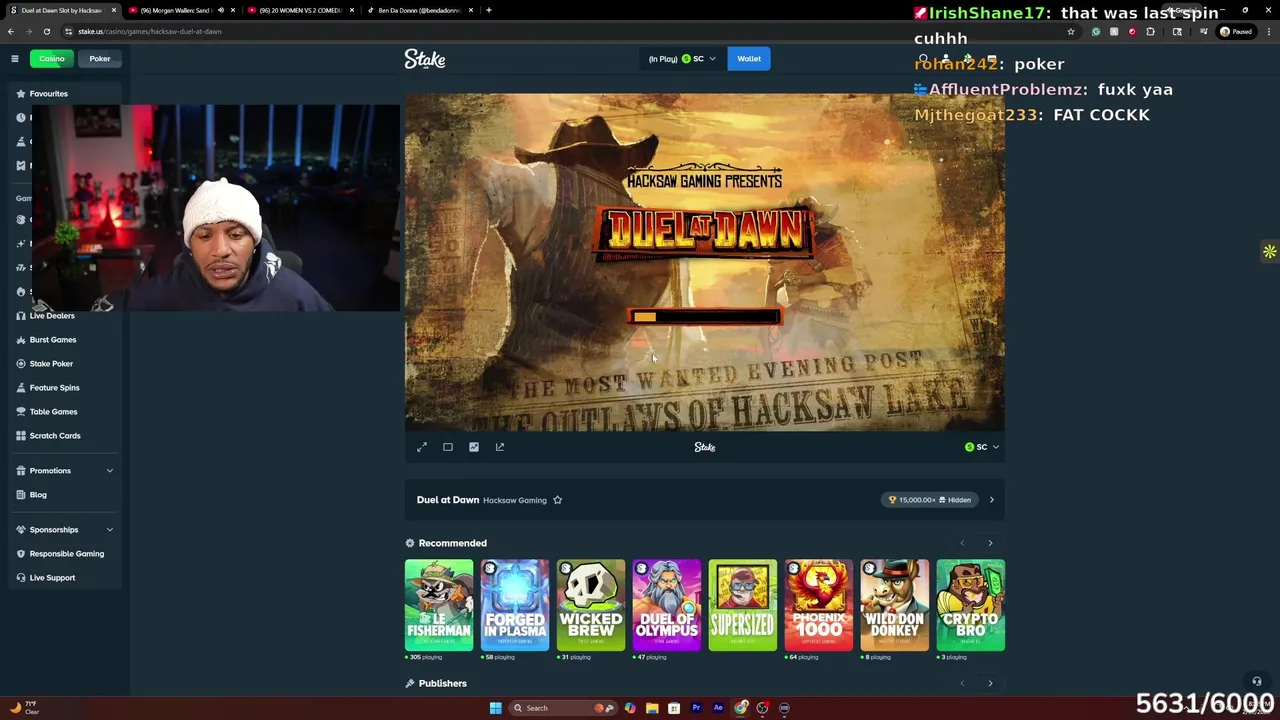Open Feature Spins in sidebar

click(x=54, y=388)
